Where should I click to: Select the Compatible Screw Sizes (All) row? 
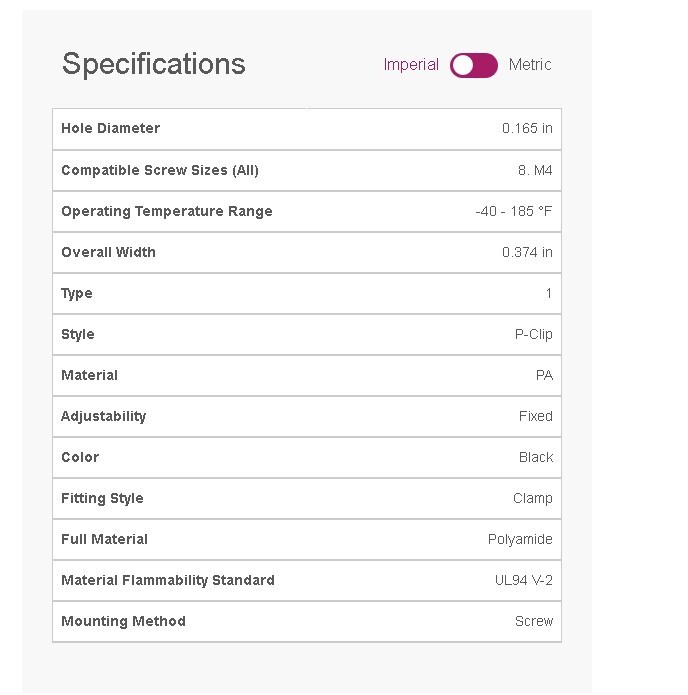[307, 171]
